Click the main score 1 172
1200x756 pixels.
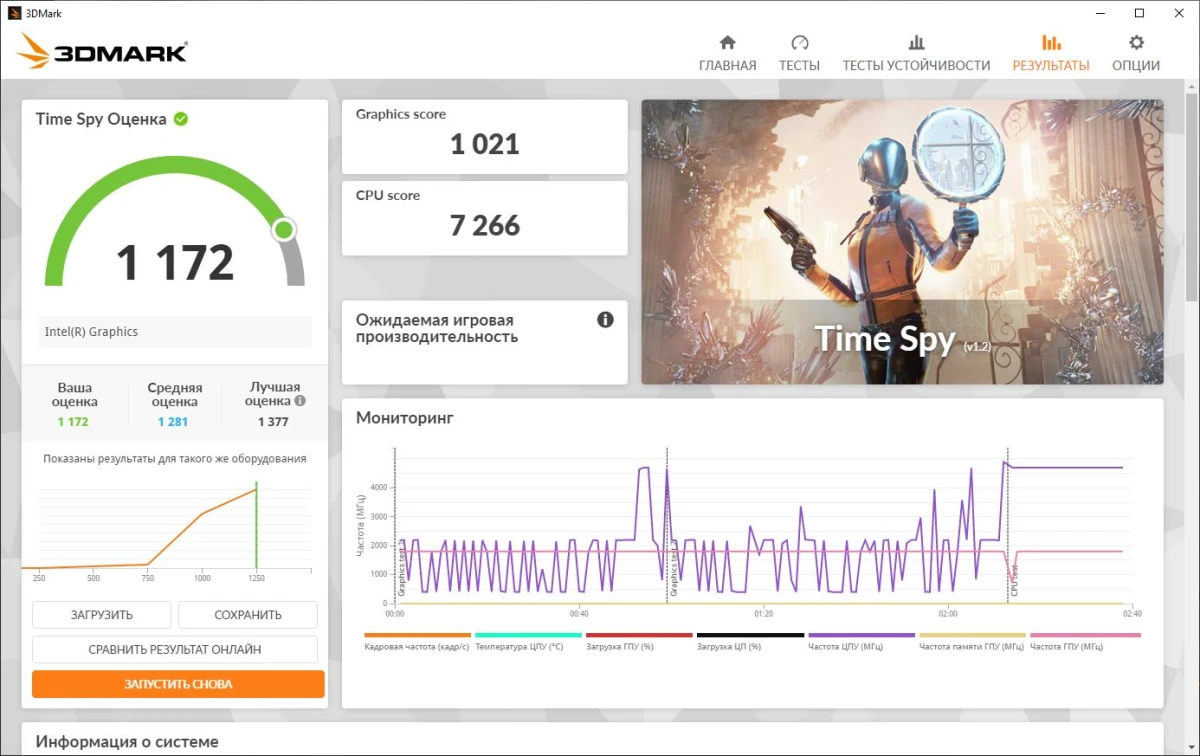(x=175, y=262)
